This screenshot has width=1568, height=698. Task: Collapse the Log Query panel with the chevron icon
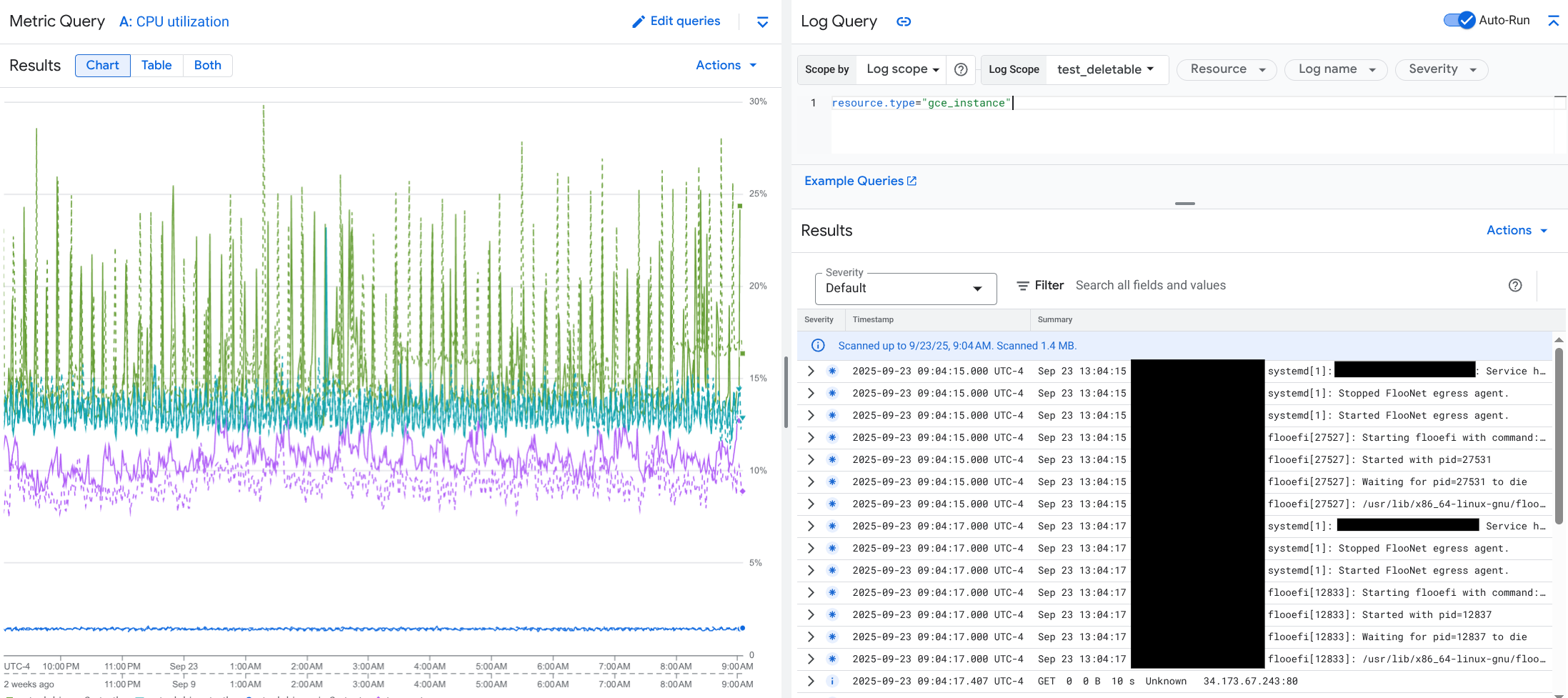click(x=1554, y=21)
